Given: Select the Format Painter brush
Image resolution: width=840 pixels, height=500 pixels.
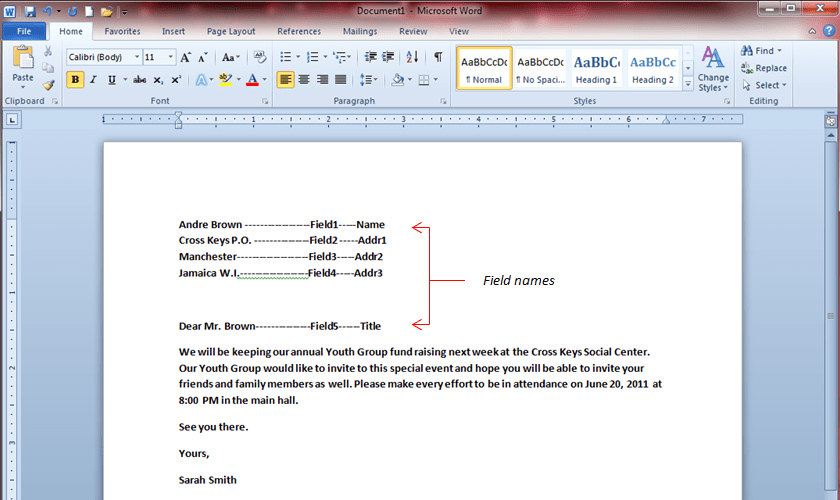Looking at the screenshot, I should 48,85.
